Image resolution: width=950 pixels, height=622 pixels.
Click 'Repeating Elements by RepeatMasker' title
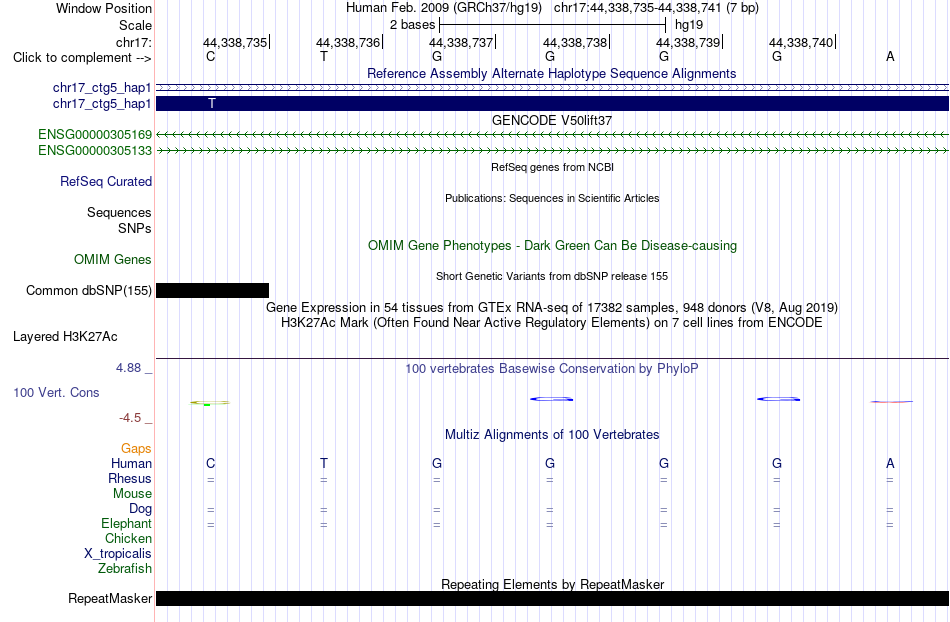click(x=552, y=584)
